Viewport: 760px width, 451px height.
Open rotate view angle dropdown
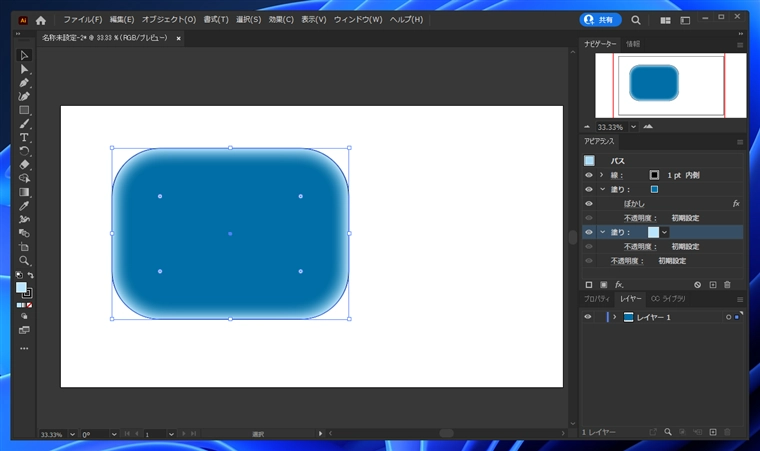tap(114, 434)
